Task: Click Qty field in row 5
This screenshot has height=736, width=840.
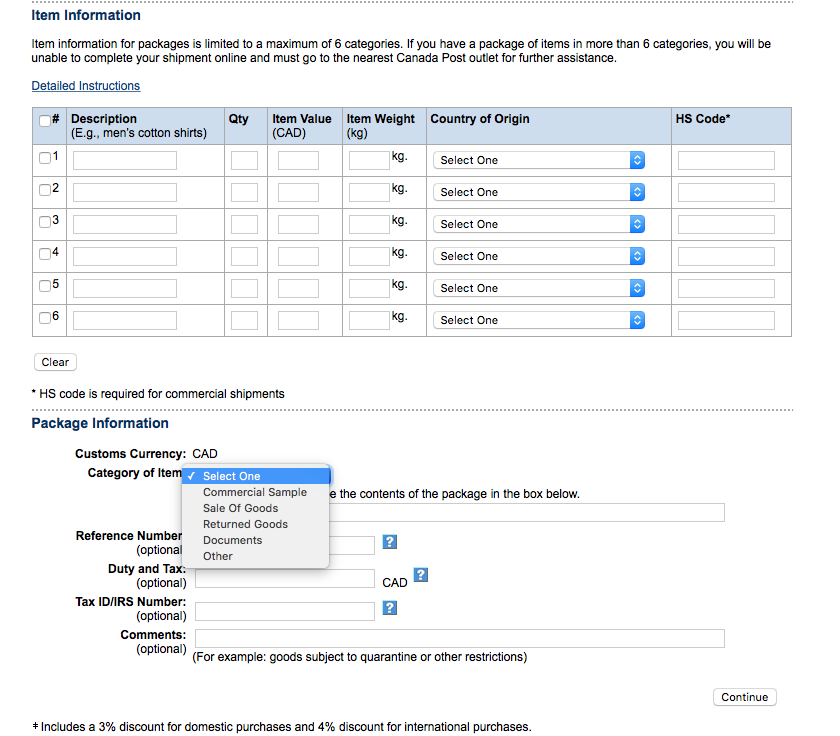Action: [x=244, y=288]
